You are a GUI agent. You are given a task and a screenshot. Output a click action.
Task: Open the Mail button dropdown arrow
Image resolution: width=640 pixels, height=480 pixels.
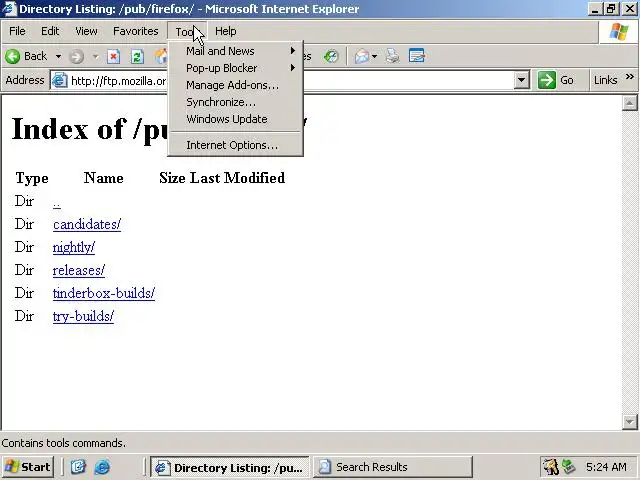374,56
